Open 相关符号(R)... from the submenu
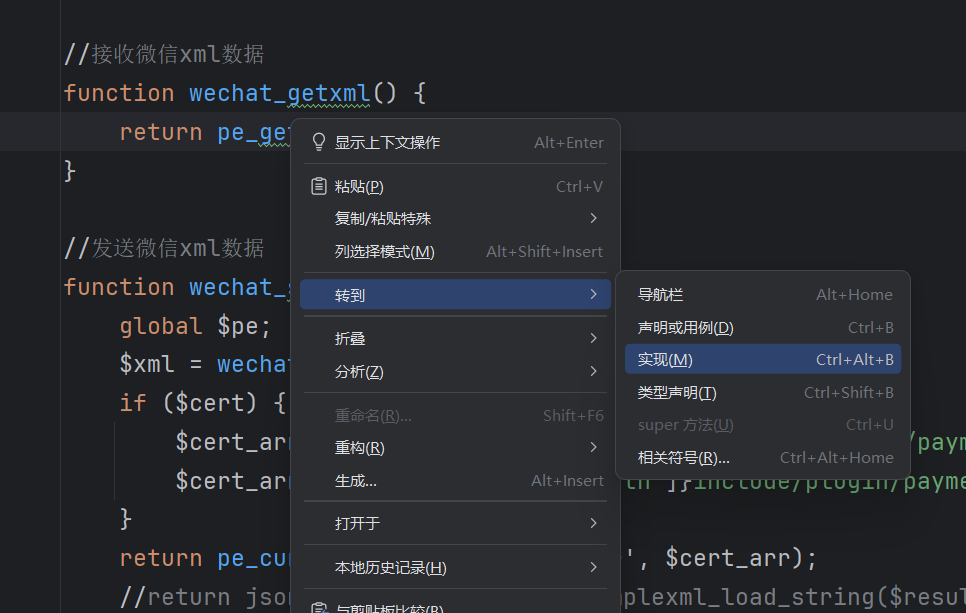The height and width of the screenshot is (613, 966). pyautogui.click(x=684, y=457)
